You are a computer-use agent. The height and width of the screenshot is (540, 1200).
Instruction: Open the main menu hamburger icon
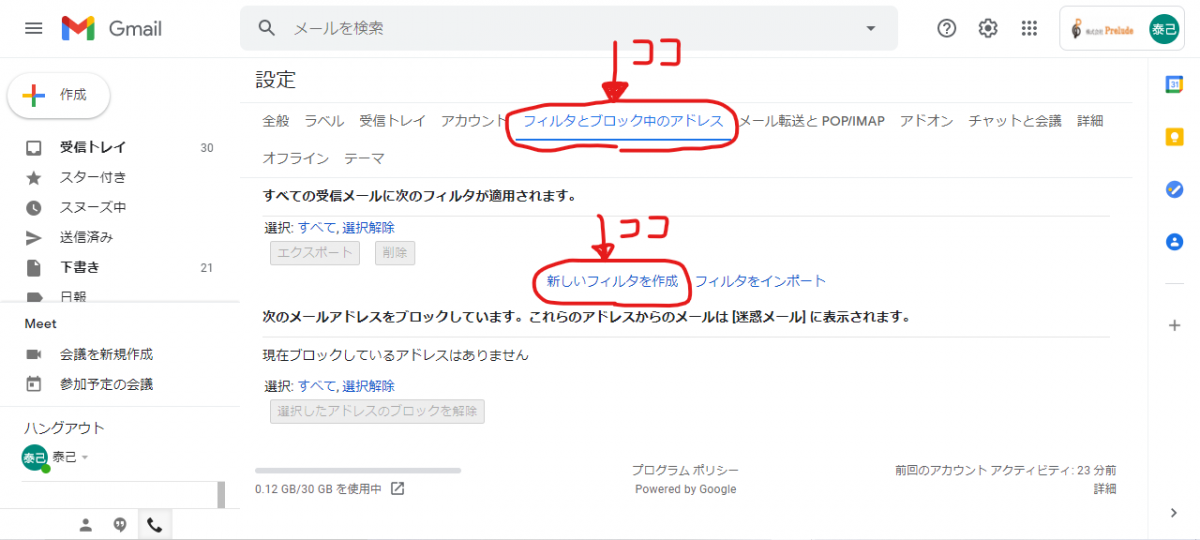[33, 28]
